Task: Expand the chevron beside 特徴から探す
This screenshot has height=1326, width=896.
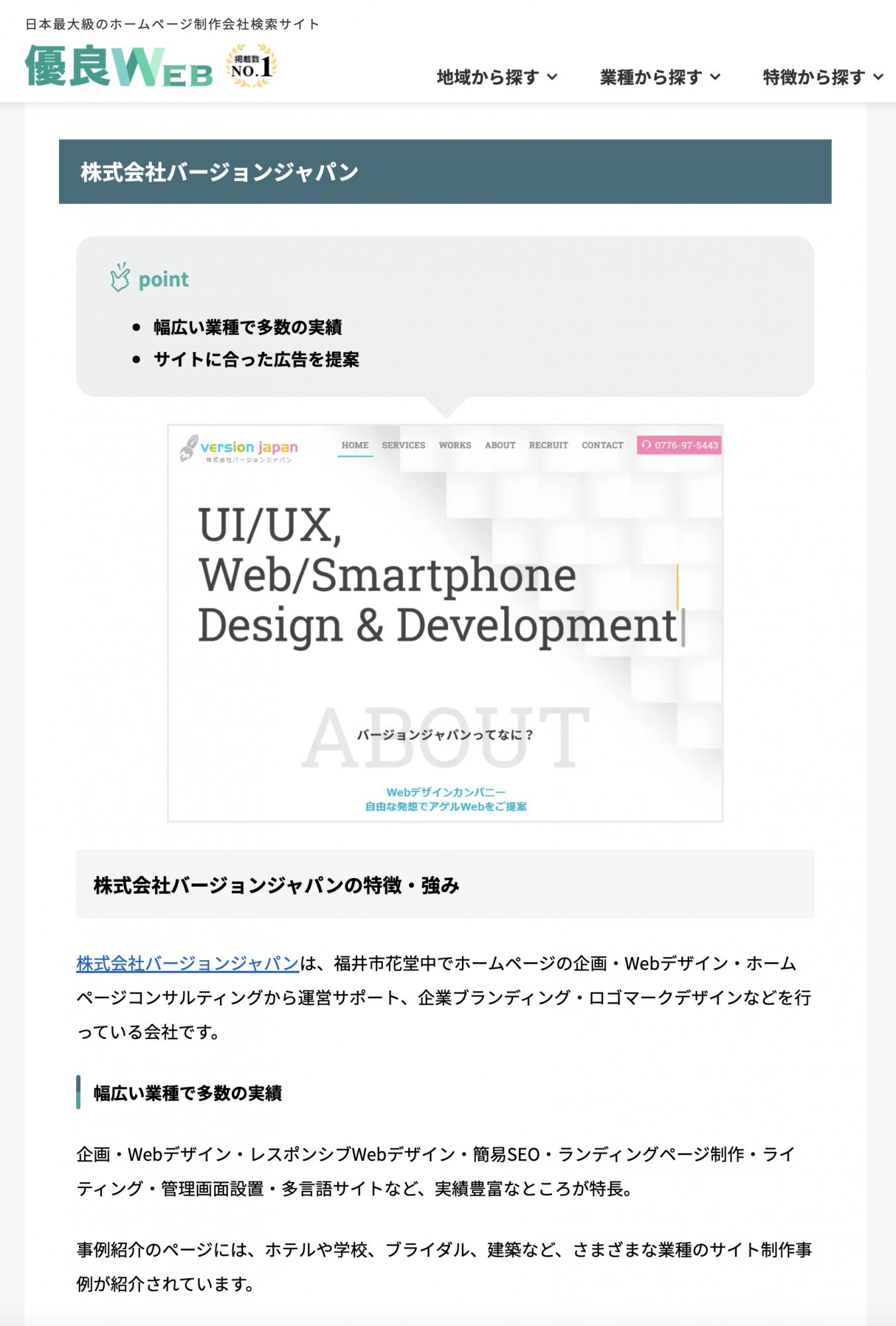Action: [x=878, y=78]
